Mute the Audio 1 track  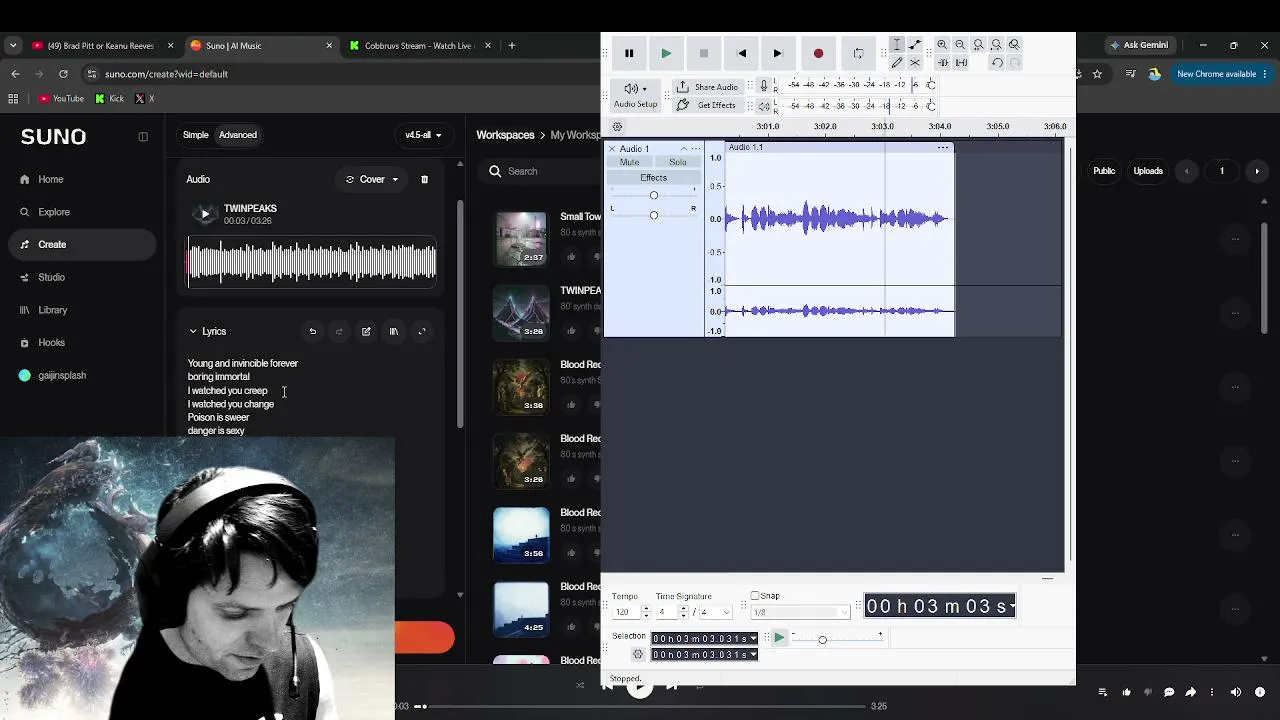pos(629,162)
